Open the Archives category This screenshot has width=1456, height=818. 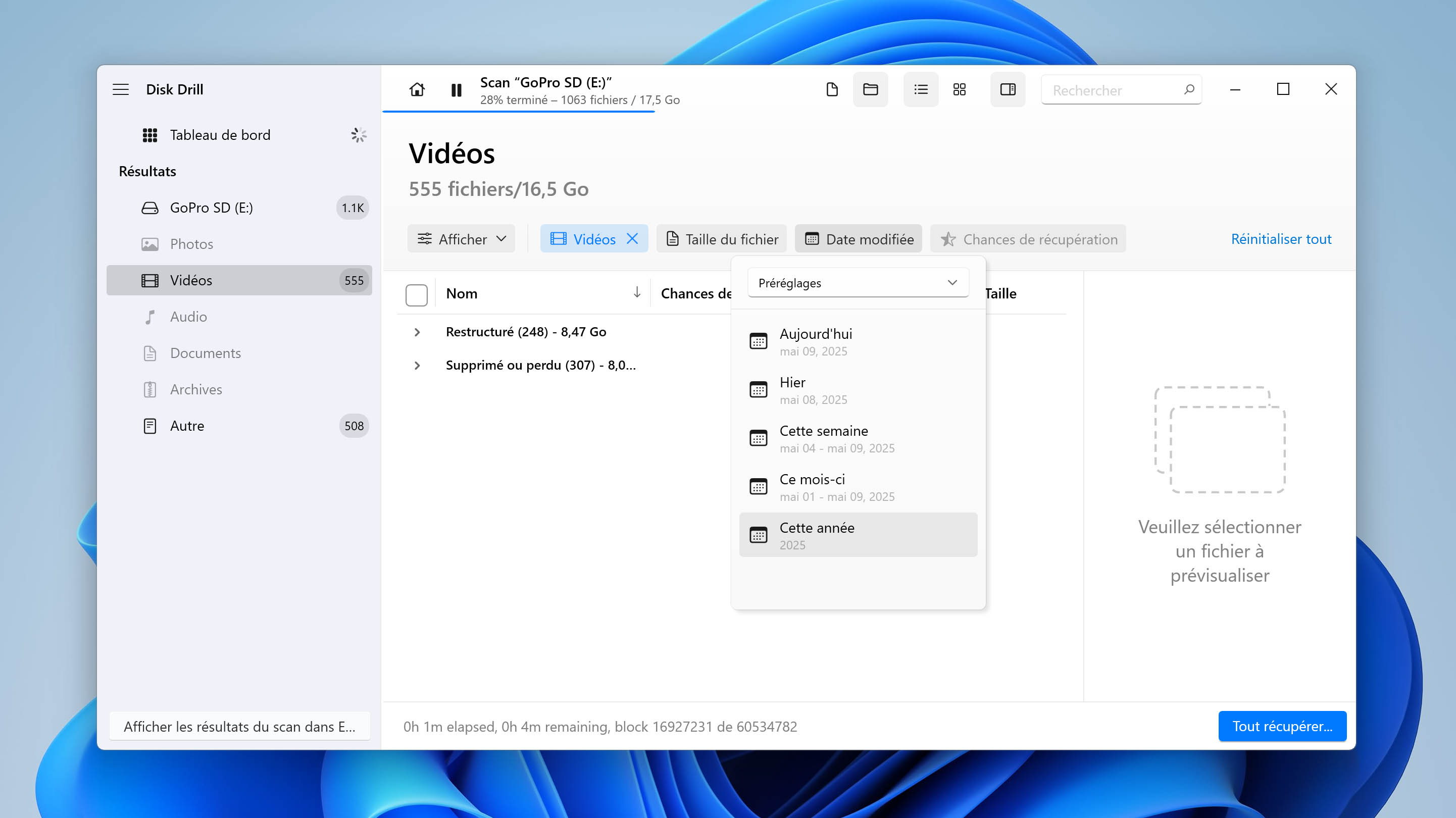tap(240, 389)
